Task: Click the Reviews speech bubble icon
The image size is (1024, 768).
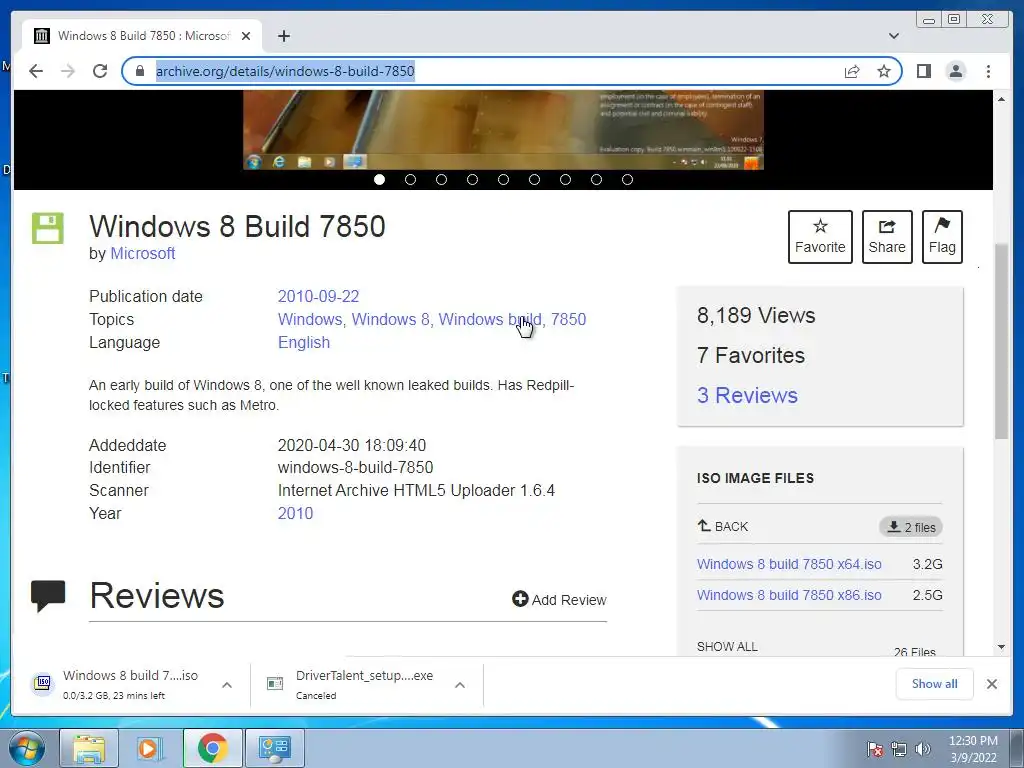Action: (48, 596)
